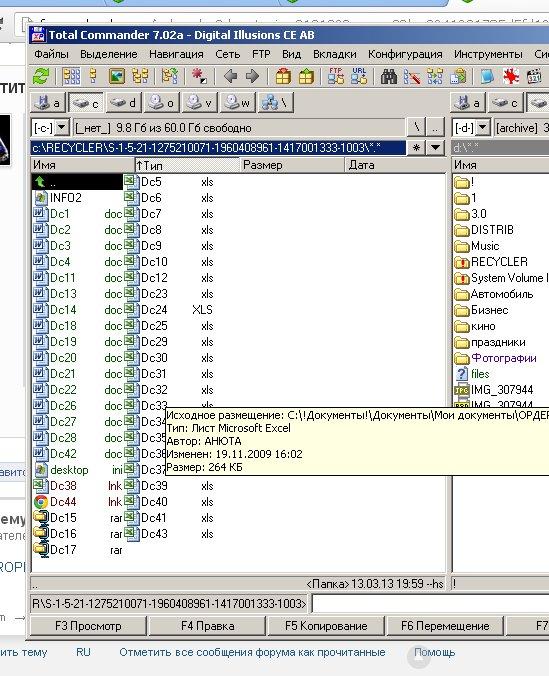Go to root with left backslash button

[416, 128]
